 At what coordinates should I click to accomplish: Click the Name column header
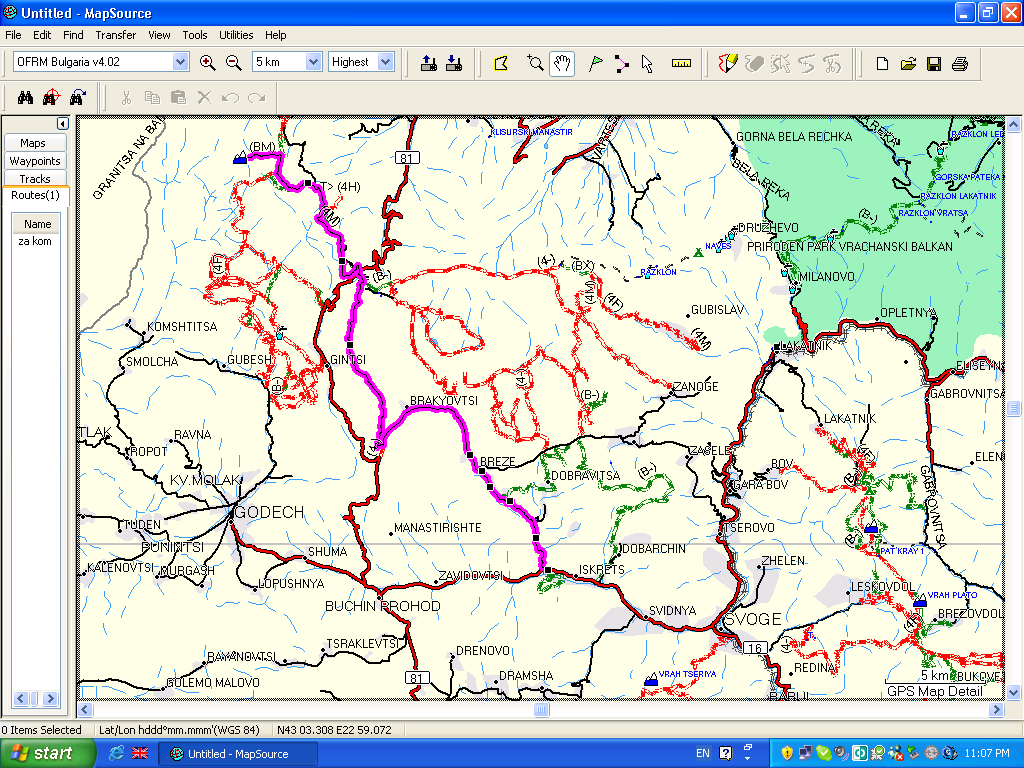(37, 224)
